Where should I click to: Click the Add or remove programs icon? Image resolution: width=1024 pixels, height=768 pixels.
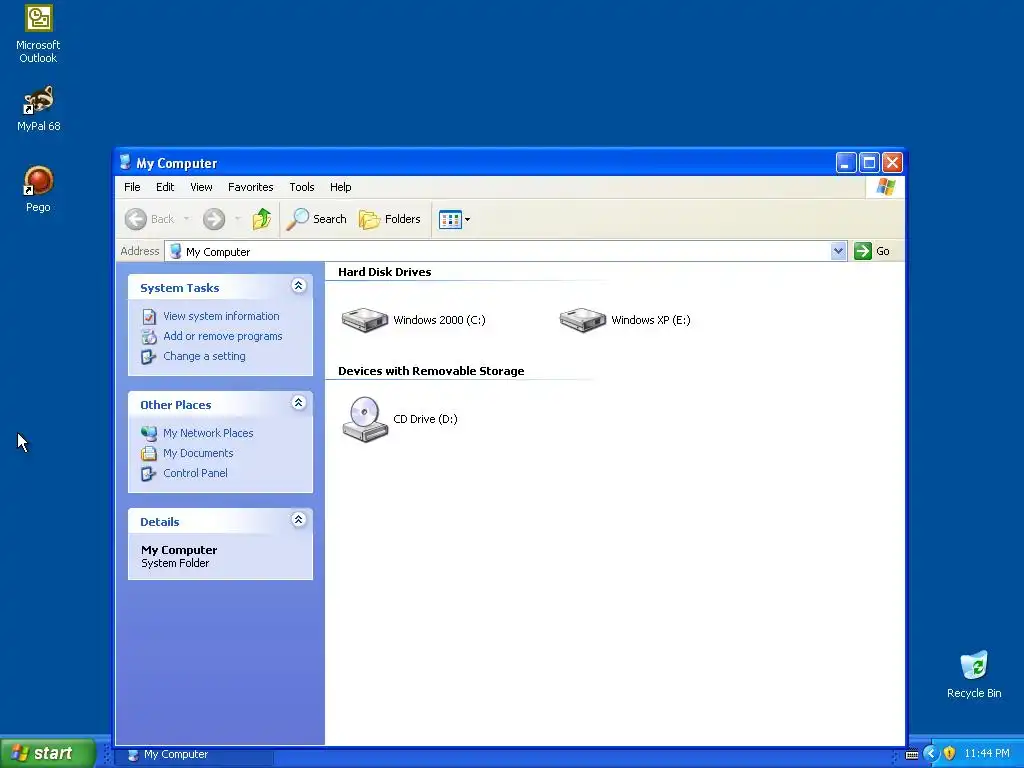pyautogui.click(x=149, y=337)
